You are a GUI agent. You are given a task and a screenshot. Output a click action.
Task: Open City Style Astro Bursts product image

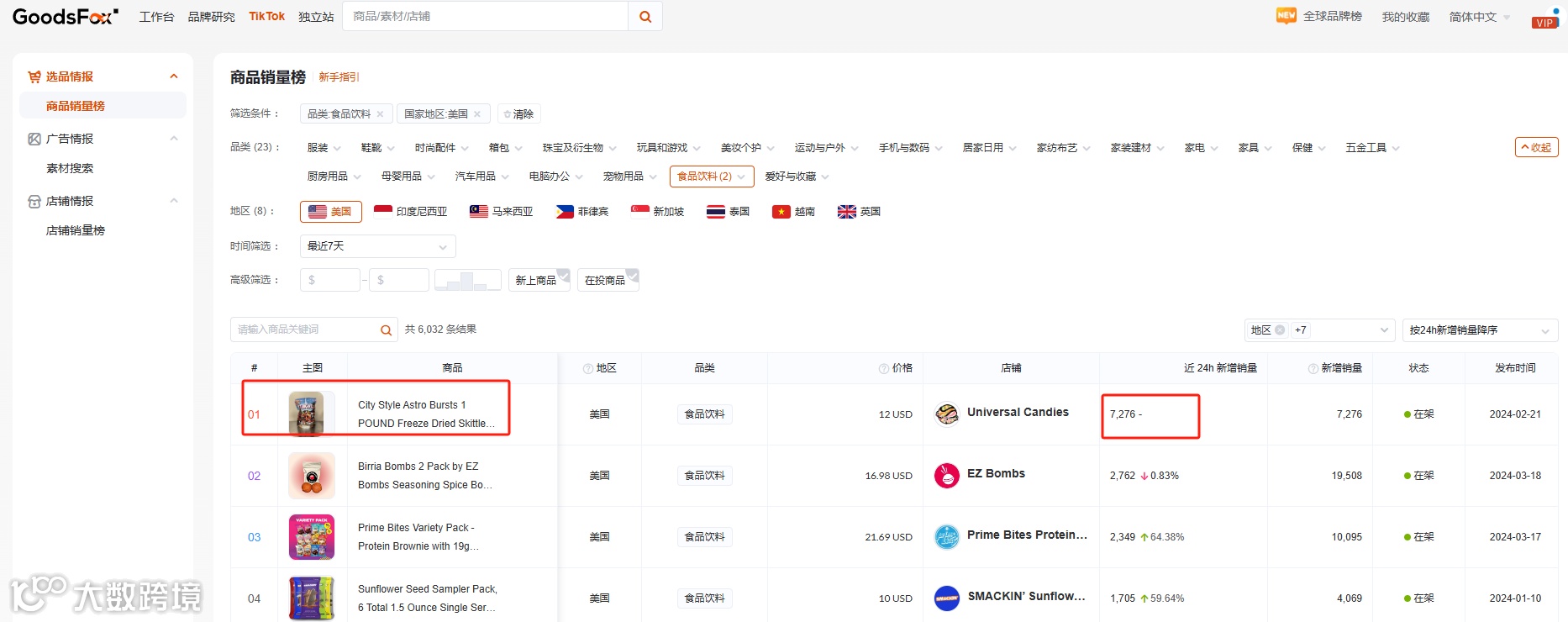pyautogui.click(x=311, y=414)
